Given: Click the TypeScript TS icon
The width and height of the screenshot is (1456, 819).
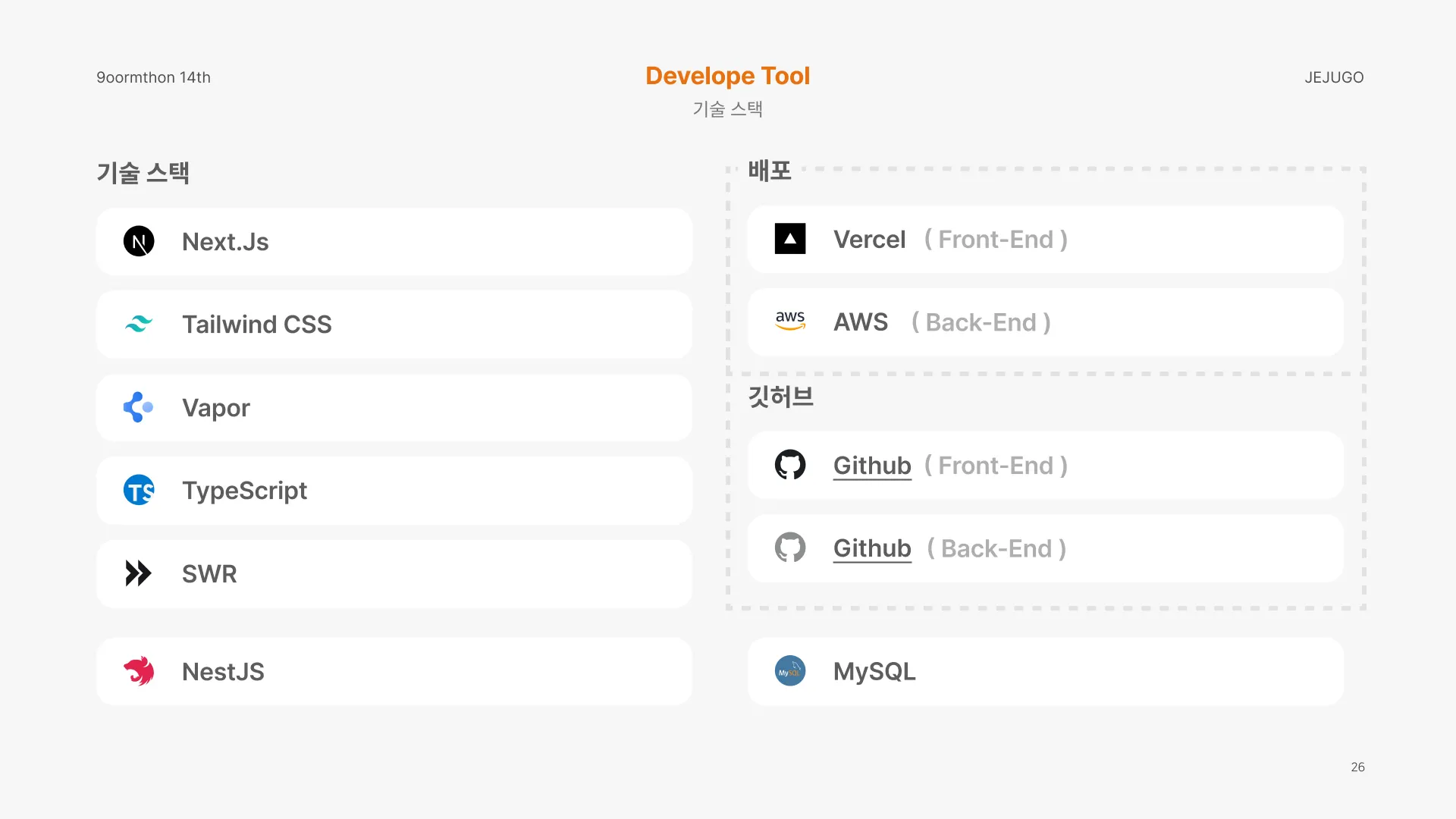Looking at the screenshot, I should point(139,491).
